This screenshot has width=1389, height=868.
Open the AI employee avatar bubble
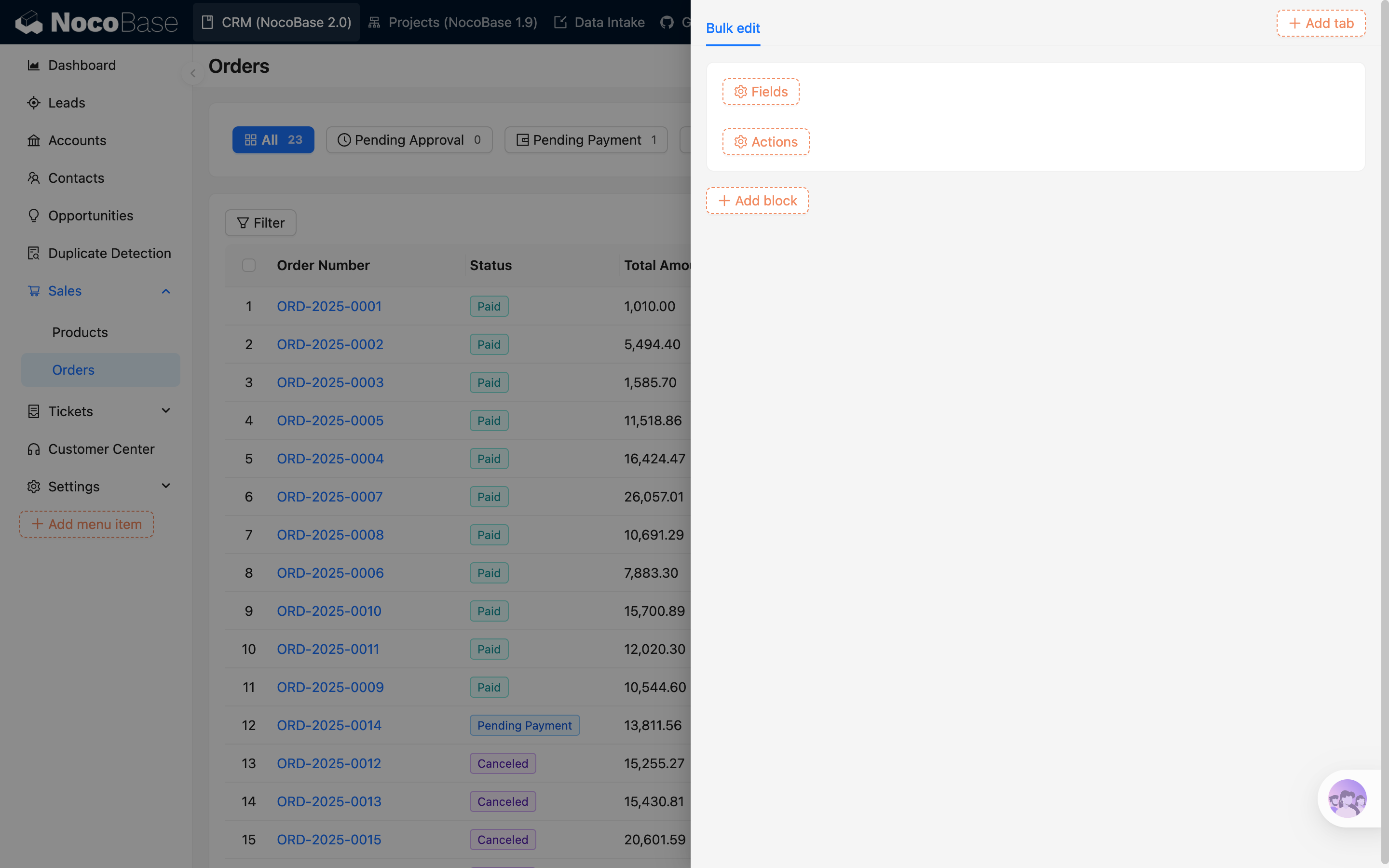[x=1347, y=799]
